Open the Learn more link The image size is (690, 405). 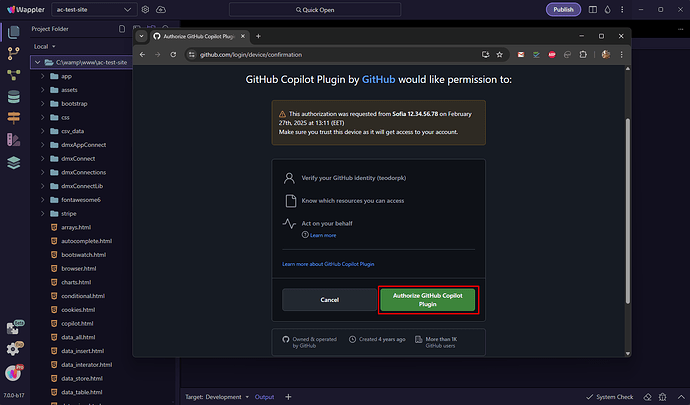coord(323,235)
